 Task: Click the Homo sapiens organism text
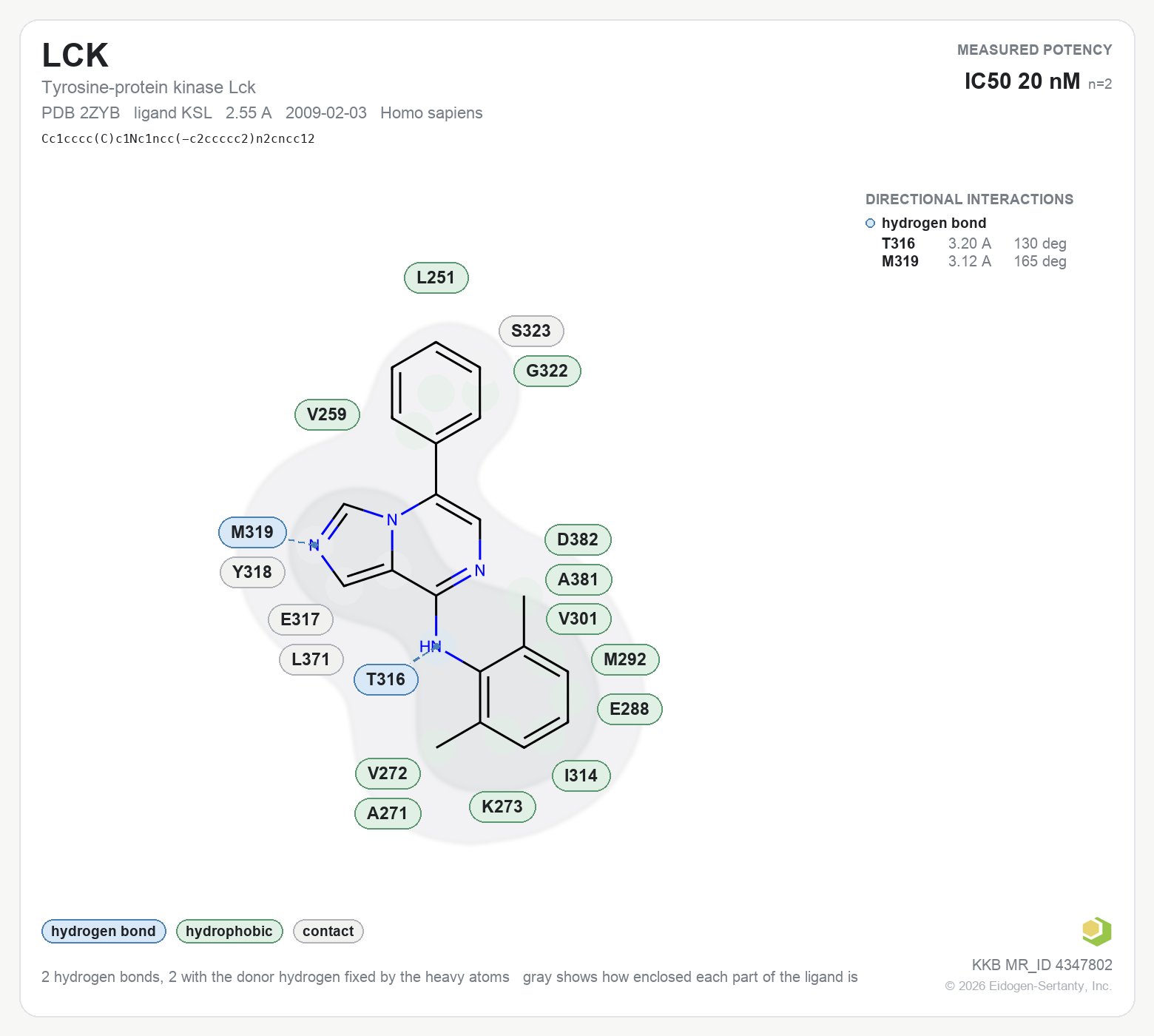431,113
